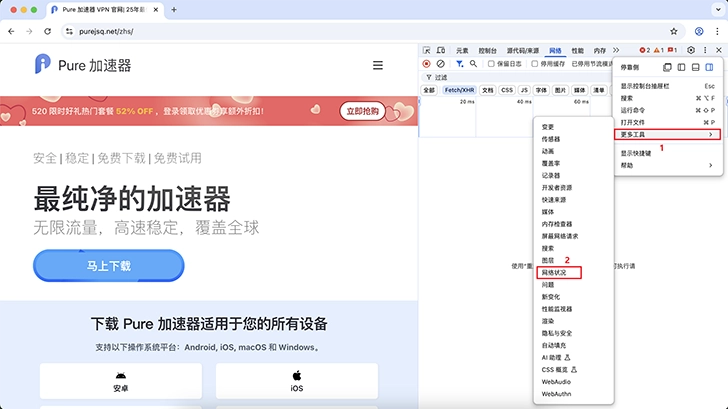Check the 停用缓存 checkbox
This screenshot has width=728, height=409.
[x=535, y=64]
